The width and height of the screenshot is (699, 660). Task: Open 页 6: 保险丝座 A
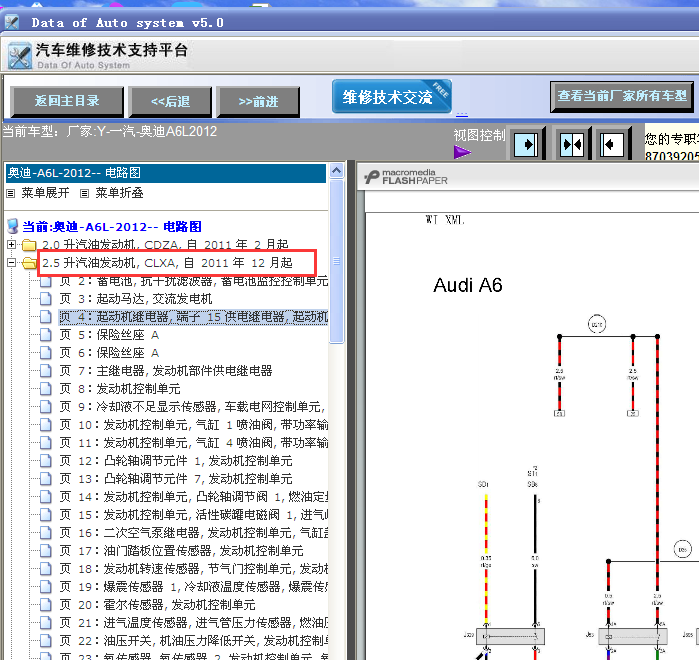pyautogui.click(x=109, y=353)
